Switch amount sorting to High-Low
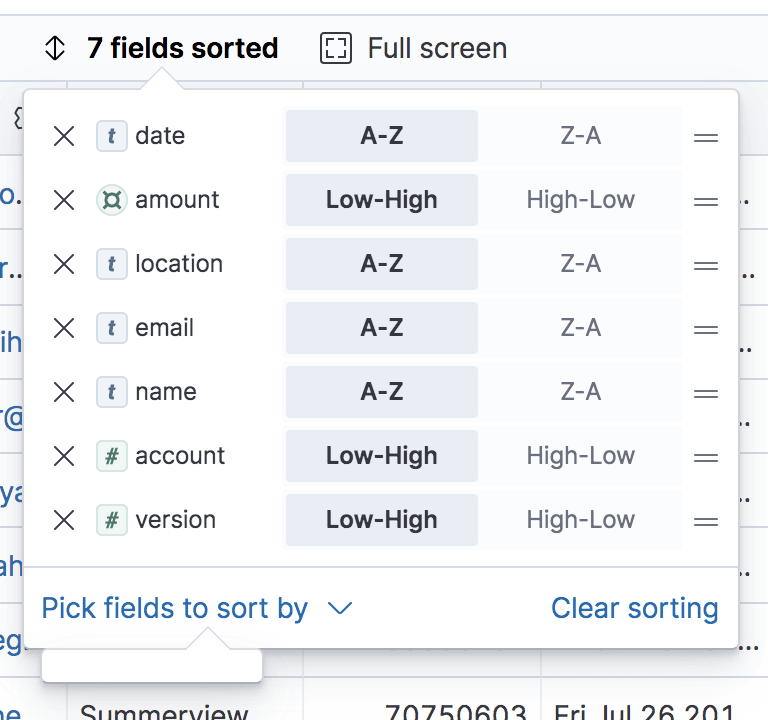Screen dimensions: 768x720 click(580, 200)
